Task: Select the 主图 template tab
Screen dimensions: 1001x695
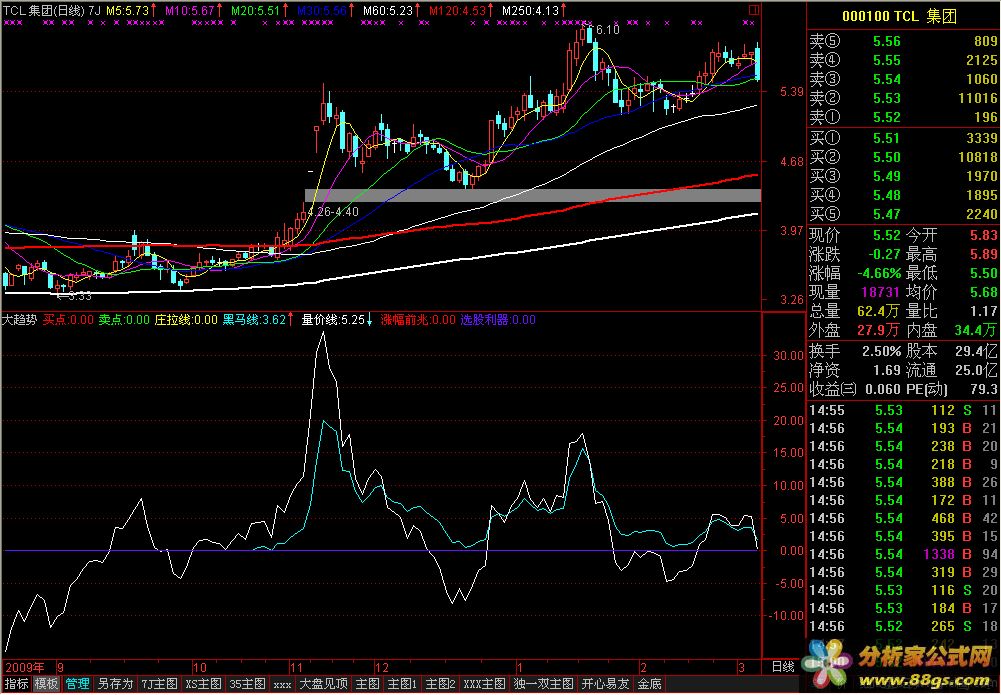Action: [368, 684]
